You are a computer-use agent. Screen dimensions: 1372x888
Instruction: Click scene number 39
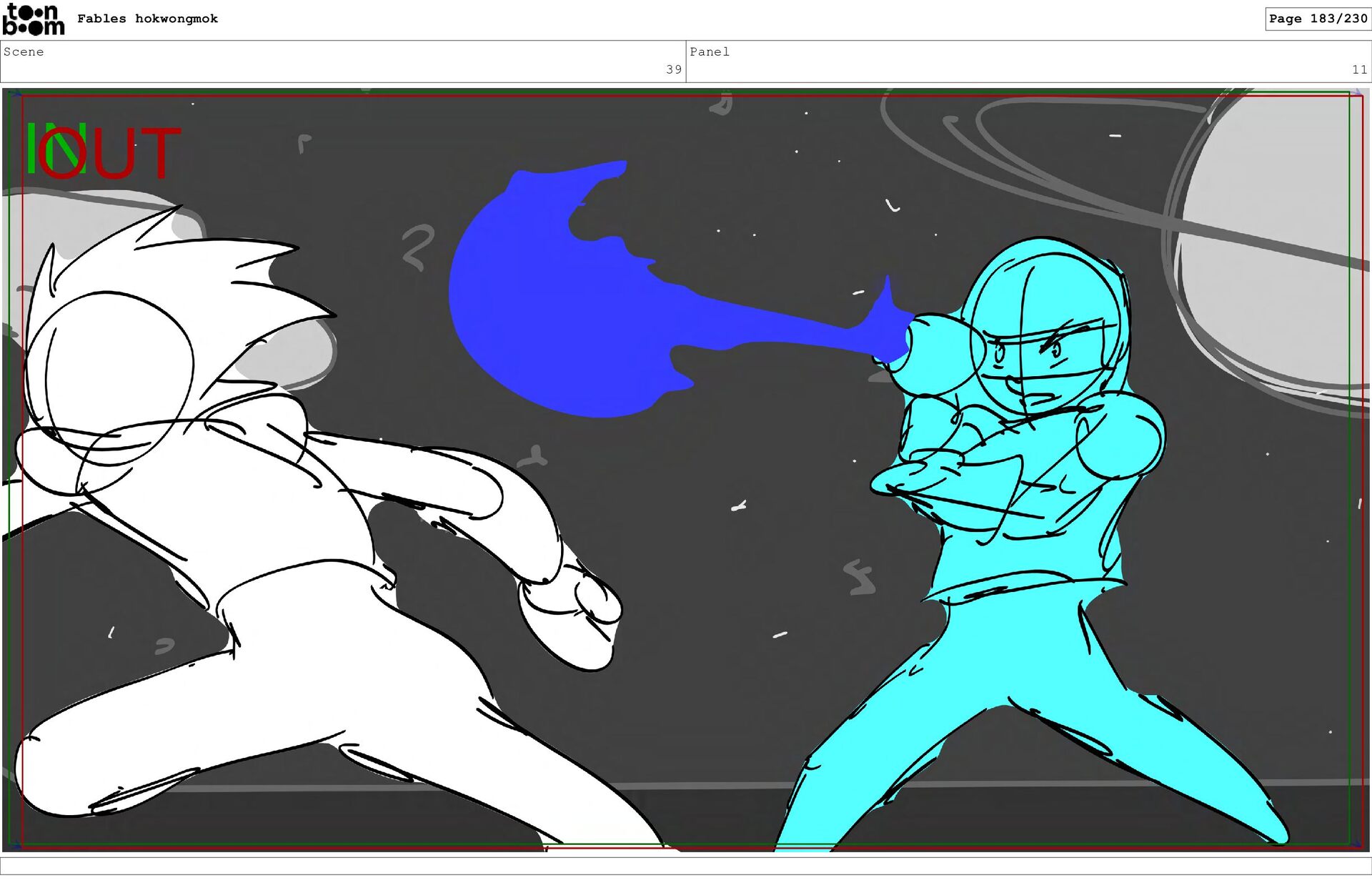(673, 69)
